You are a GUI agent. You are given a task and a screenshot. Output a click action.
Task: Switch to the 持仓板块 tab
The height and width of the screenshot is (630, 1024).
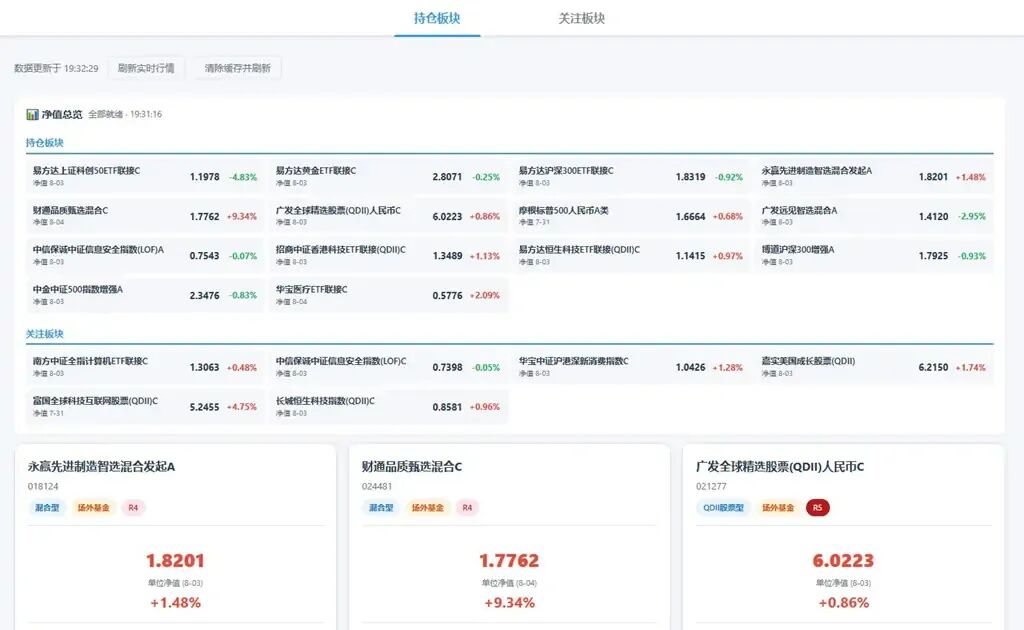(x=437, y=18)
